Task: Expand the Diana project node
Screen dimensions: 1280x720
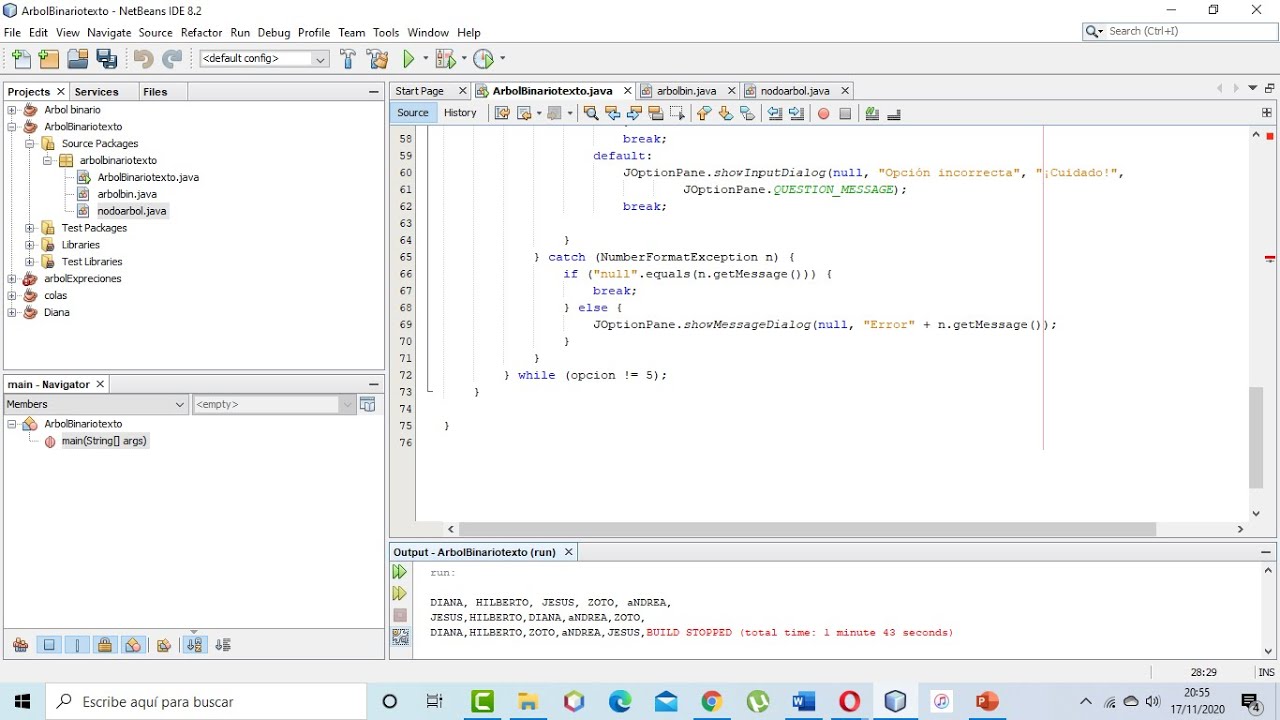Action: (x=12, y=312)
